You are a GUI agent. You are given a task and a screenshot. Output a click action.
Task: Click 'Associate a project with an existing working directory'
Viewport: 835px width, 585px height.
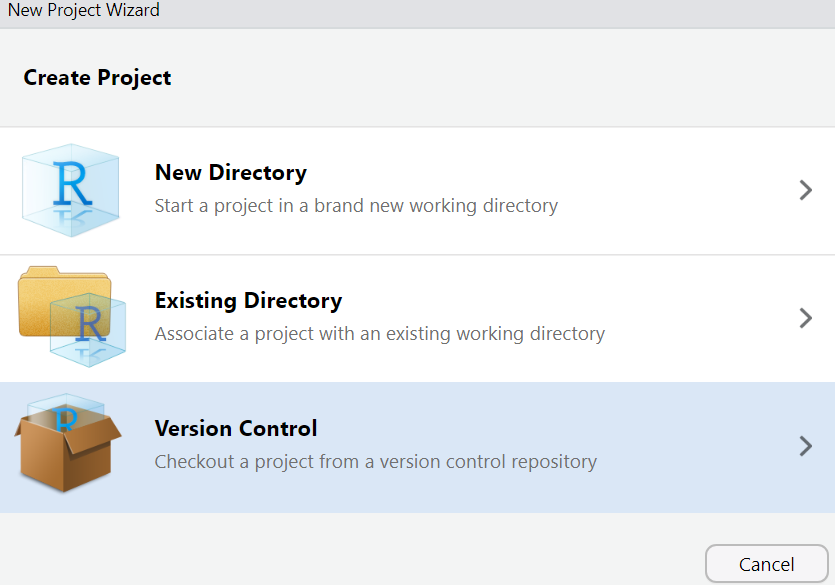(x=380, y=334)
